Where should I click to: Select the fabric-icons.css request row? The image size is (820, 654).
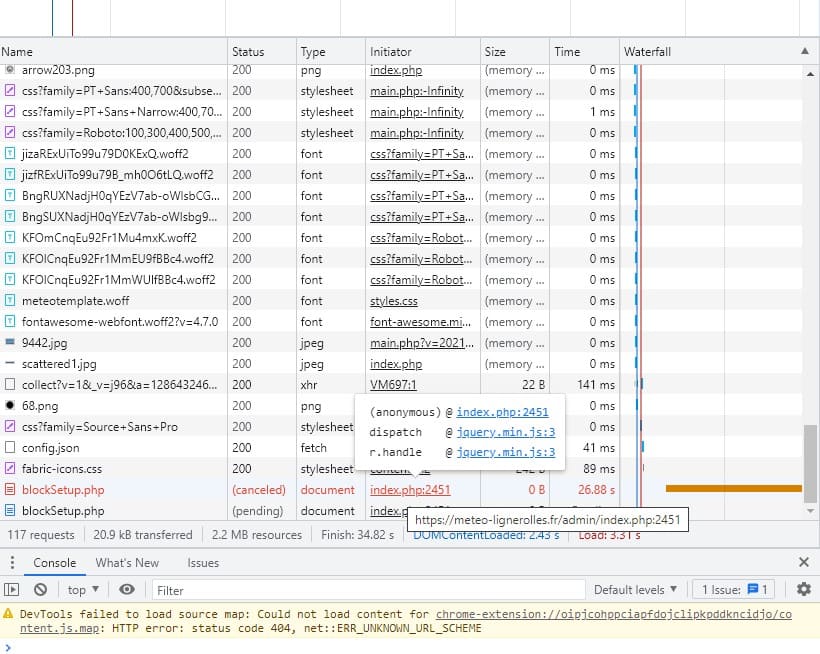click(401, 468)
